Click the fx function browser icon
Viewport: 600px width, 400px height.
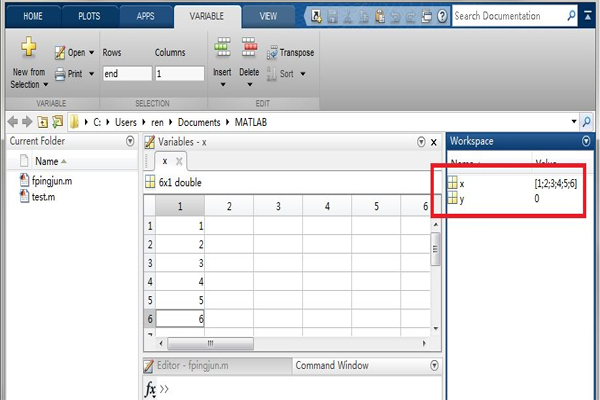point(150,389)
